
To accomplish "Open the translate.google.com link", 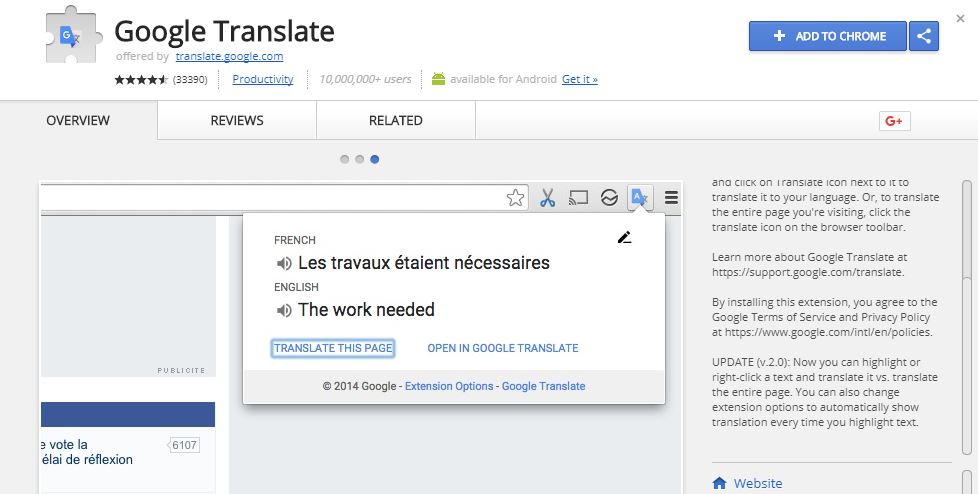I will point(230,56).
